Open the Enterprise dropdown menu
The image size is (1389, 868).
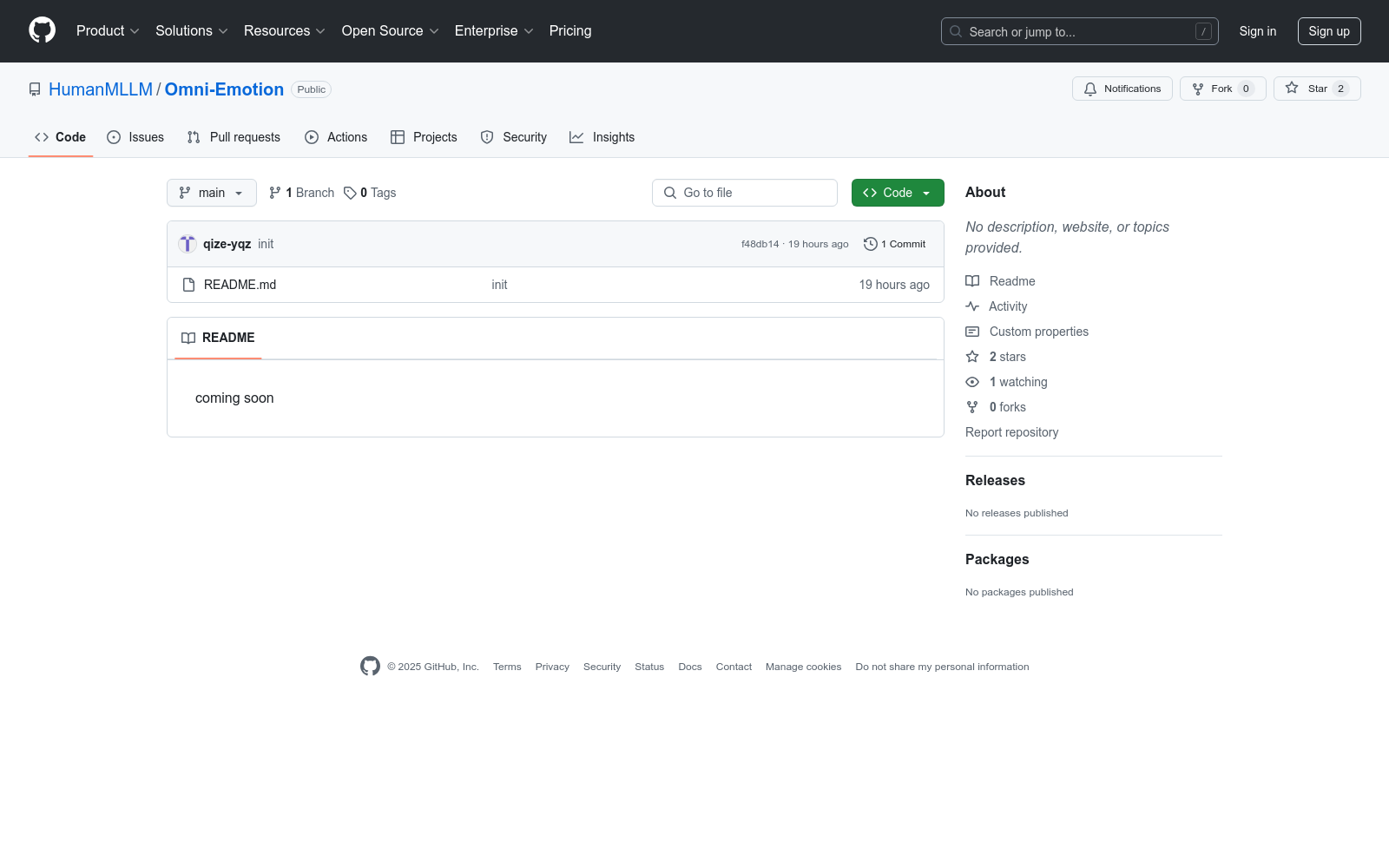coord(494,31)
